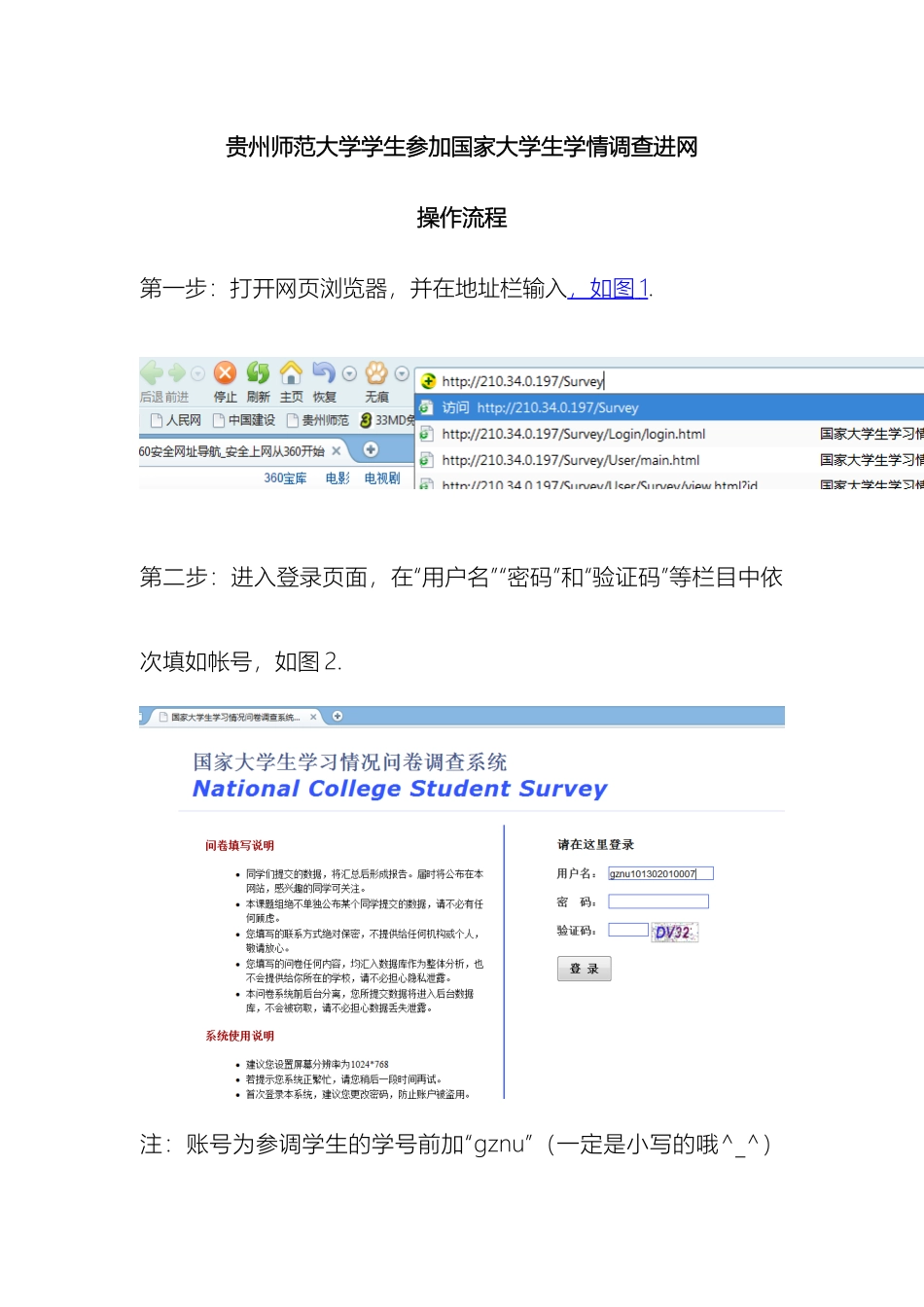This screenshot has height=1307, width=924.
Task: Click the 操作流程 subtitle
Action: point(462,218)
